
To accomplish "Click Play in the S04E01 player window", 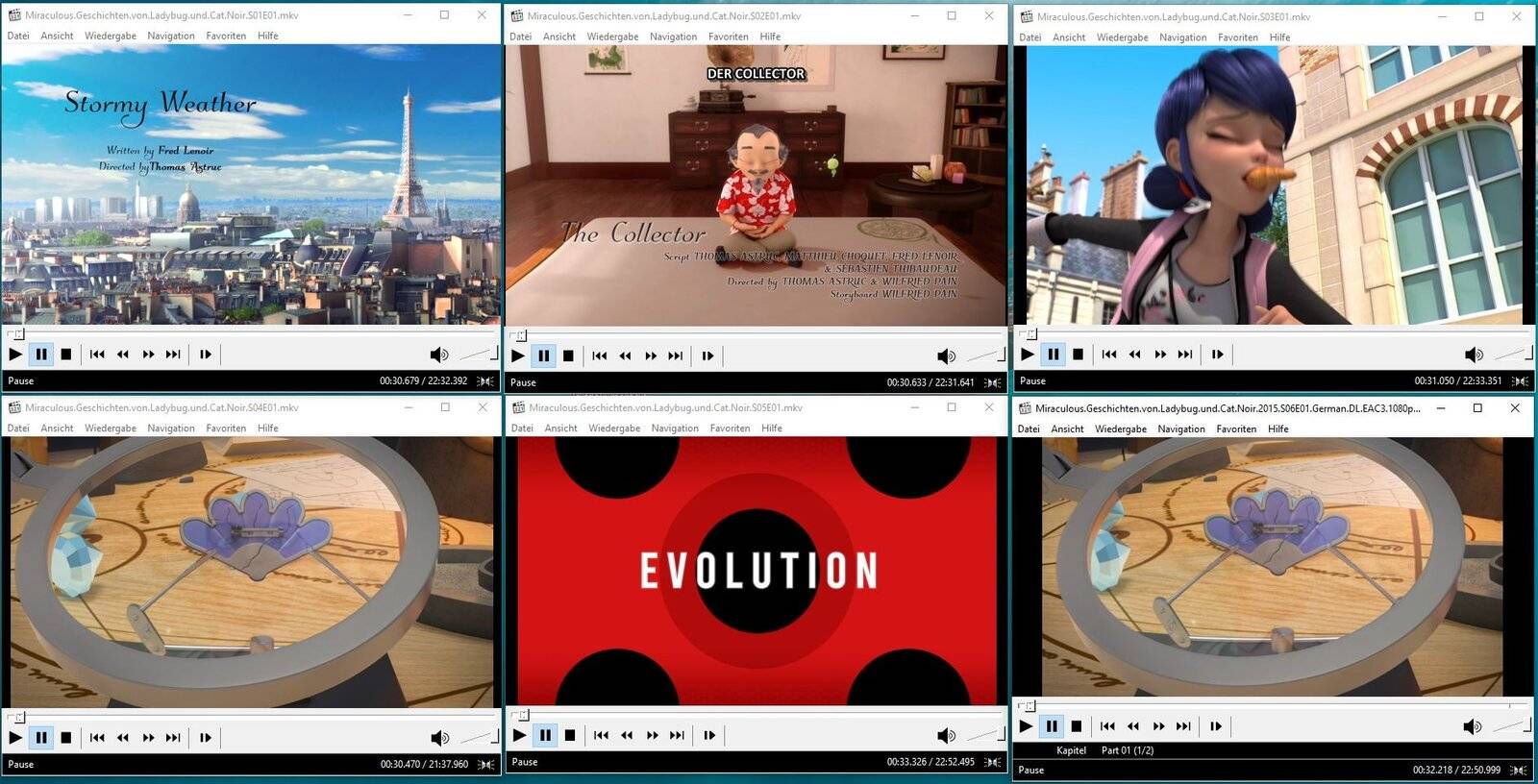I will coord(15,738).
